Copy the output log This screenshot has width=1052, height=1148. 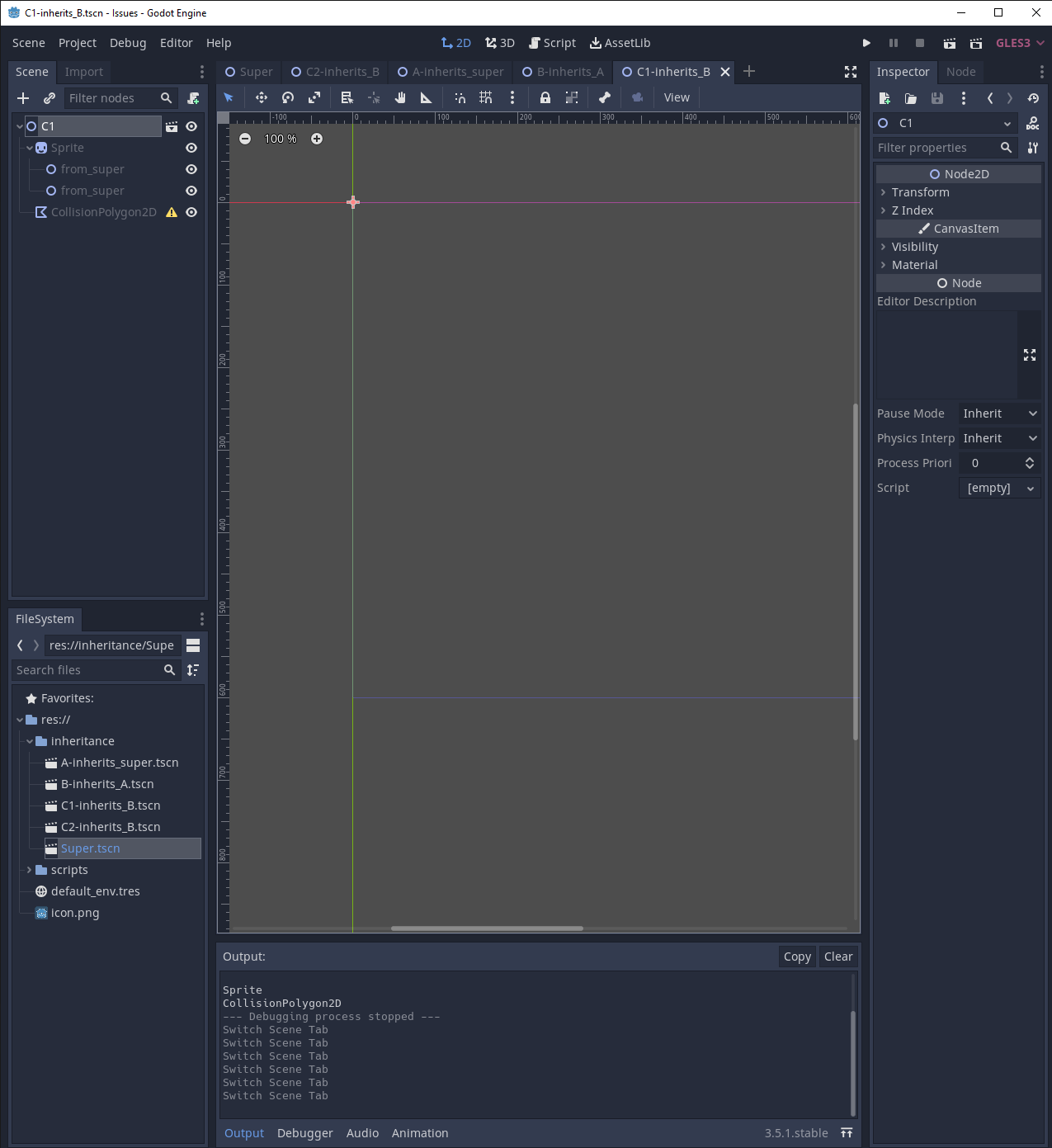pyautogui.click(x=797, y=957)
